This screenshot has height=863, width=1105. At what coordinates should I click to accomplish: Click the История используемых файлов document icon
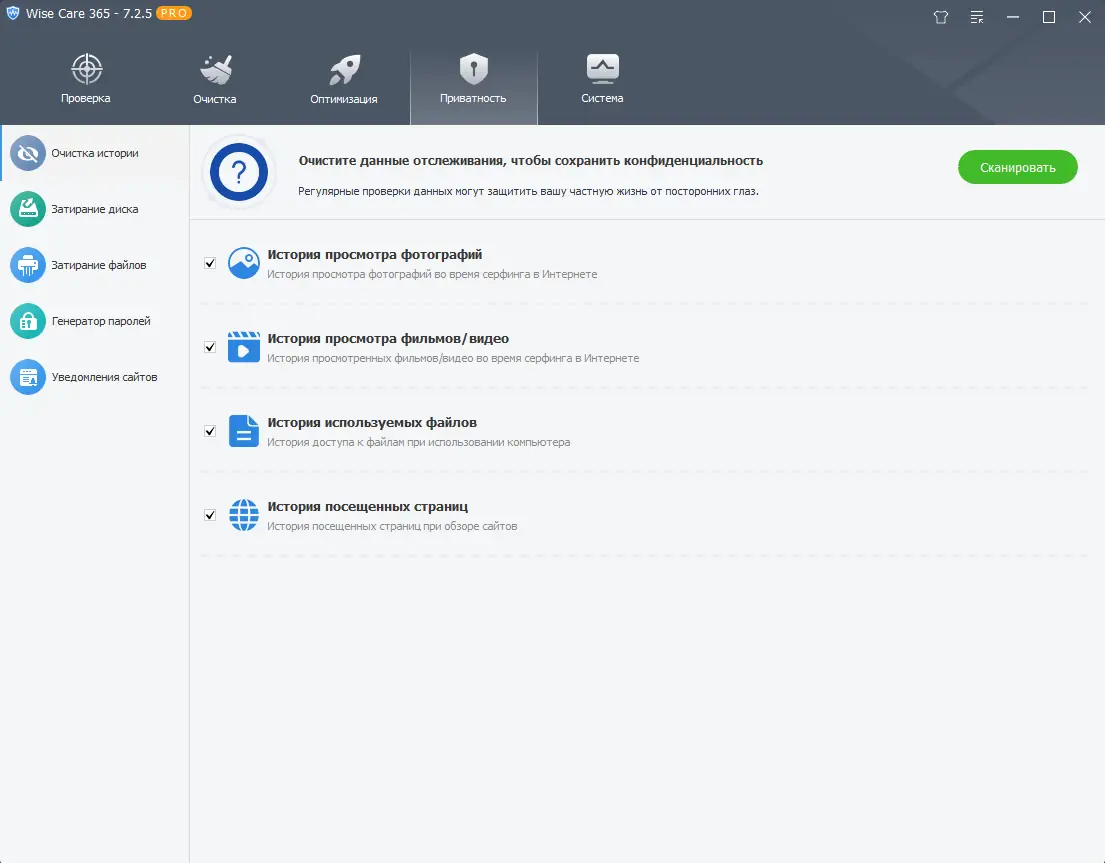(x=244, y=430)
